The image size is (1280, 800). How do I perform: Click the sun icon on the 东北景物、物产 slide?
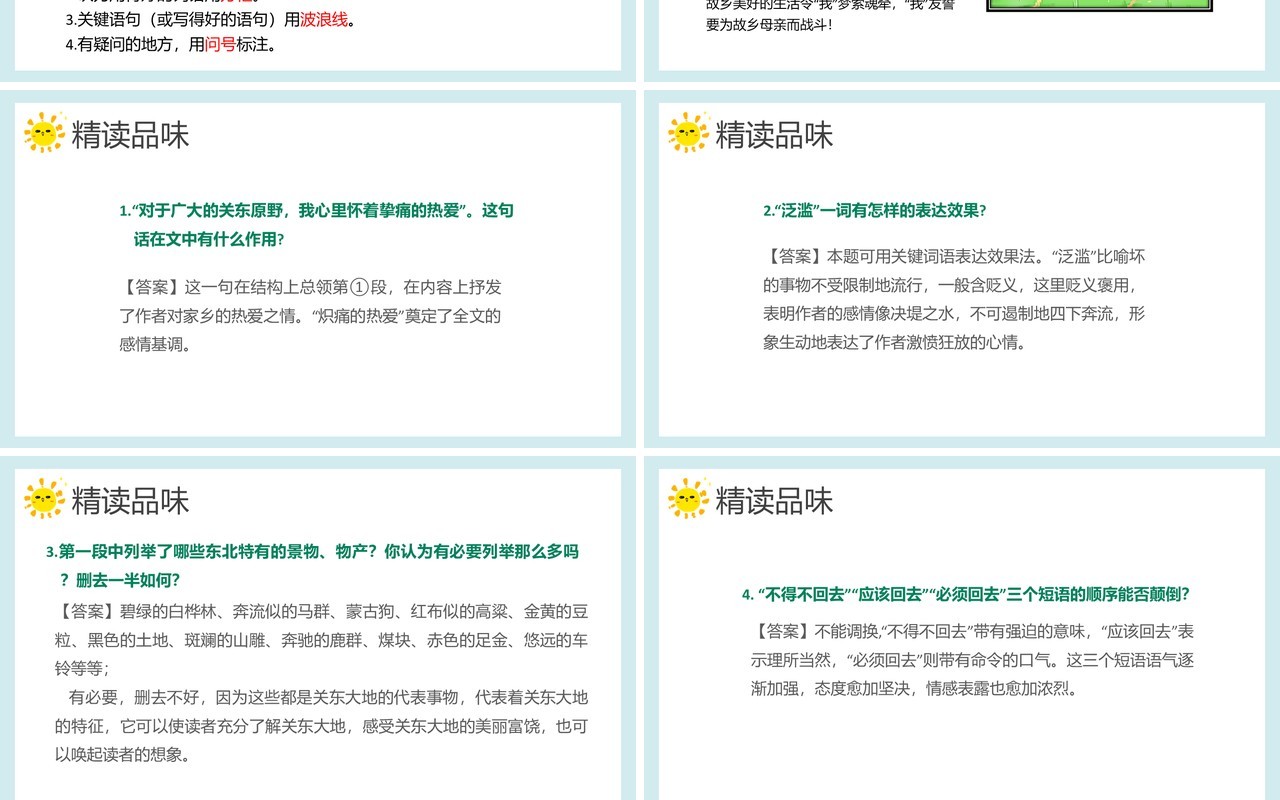(x=45, y=499)
